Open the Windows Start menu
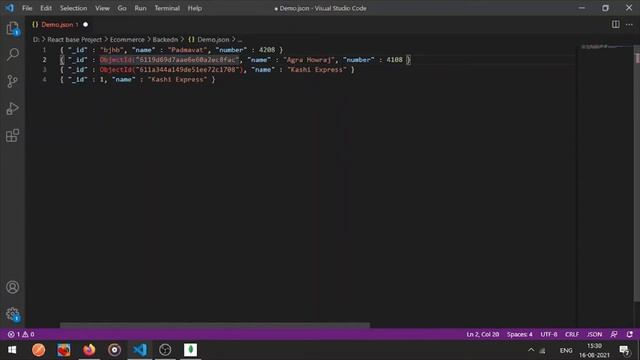This screenshot has height=360, width=640. coord(12,350)
